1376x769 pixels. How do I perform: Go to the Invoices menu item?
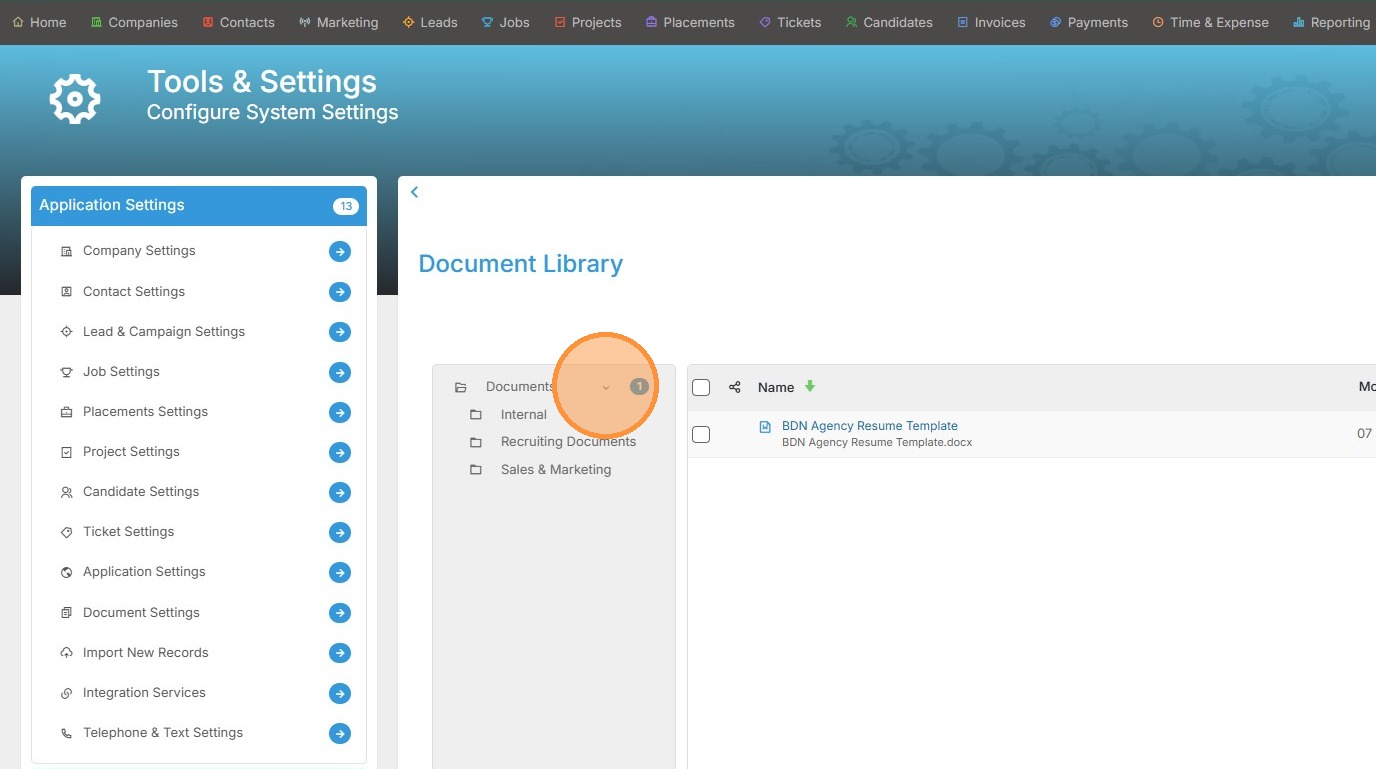pos(990,22)
